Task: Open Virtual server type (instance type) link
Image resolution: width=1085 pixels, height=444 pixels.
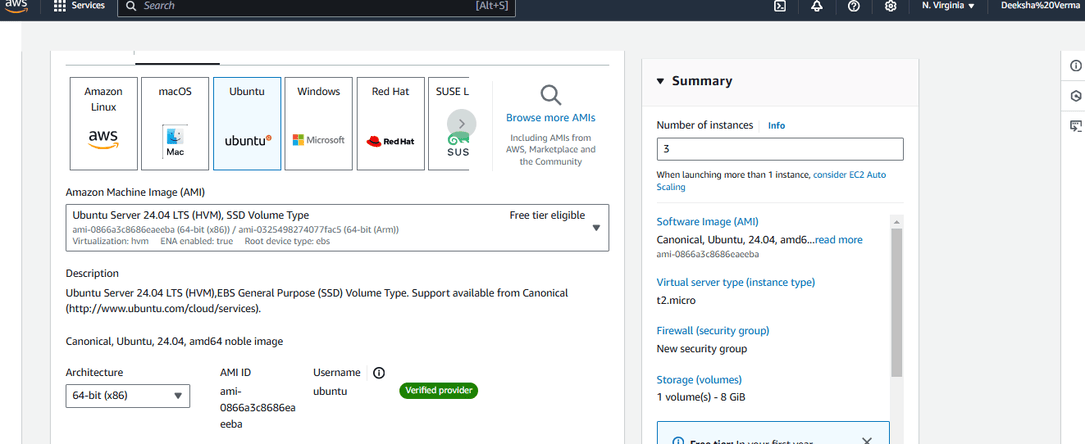Action: point(736,282)
